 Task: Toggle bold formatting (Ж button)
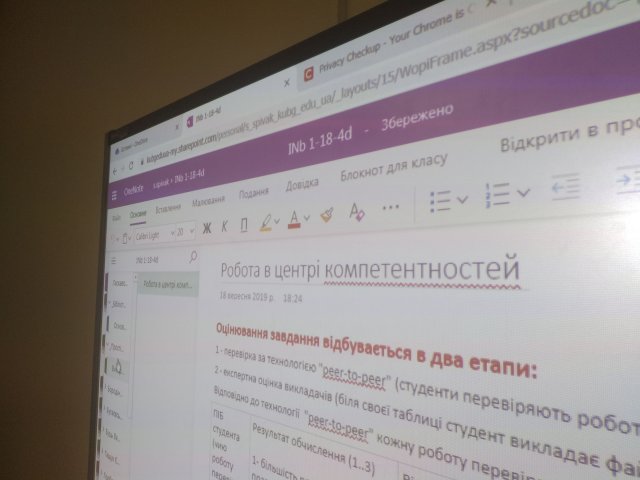207,227
